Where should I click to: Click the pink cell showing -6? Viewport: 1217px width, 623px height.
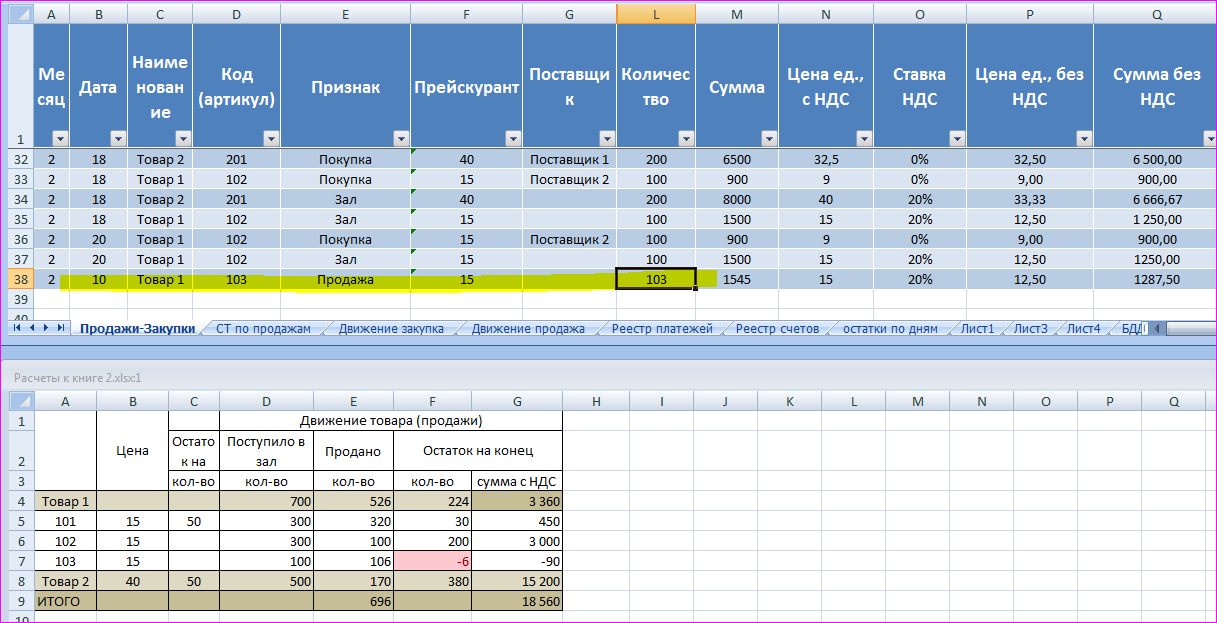pyautogui.click(x=432, y=561)
